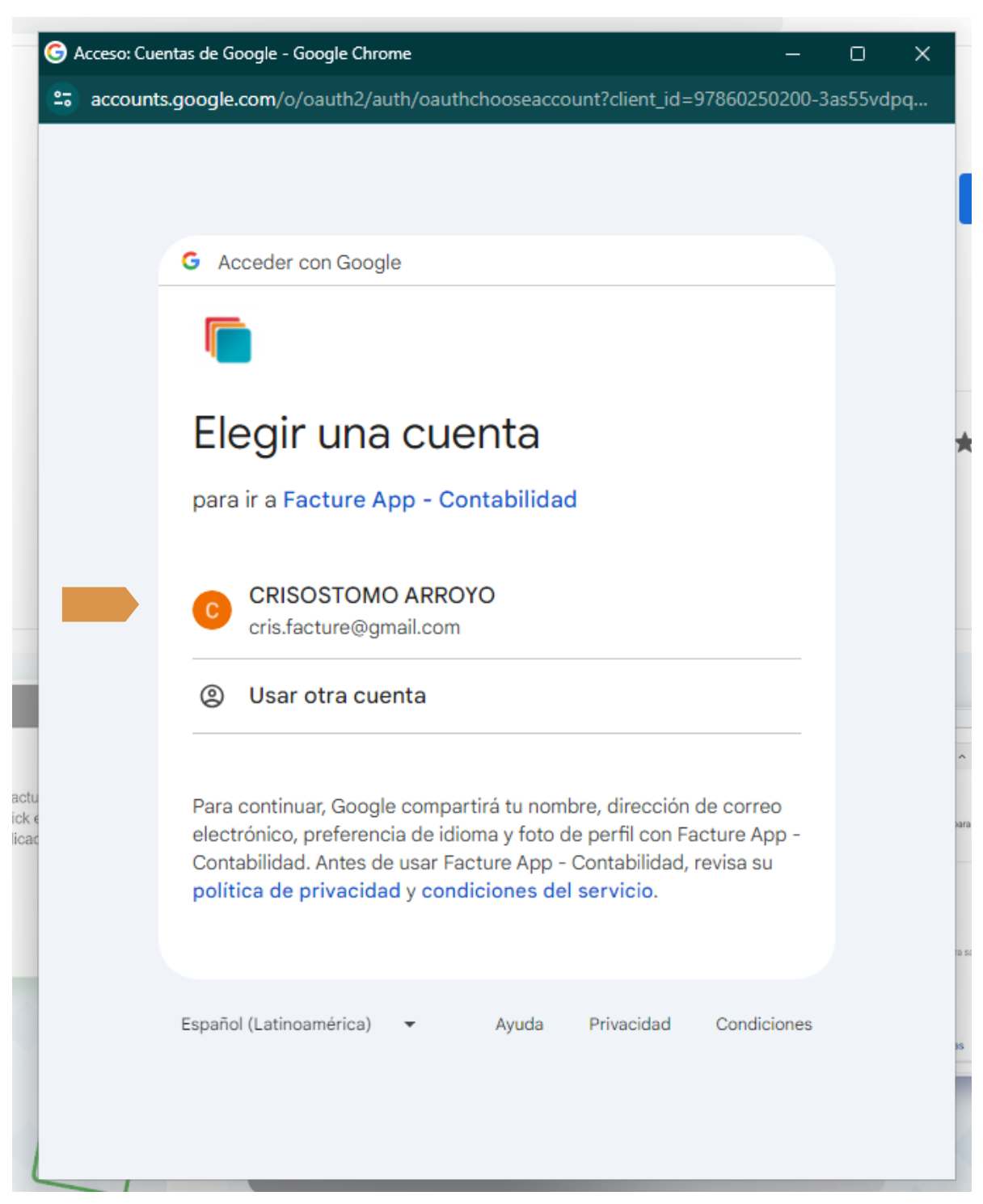Open the Español (Latinoamérica) language selector

click(x=276, y=1024)
